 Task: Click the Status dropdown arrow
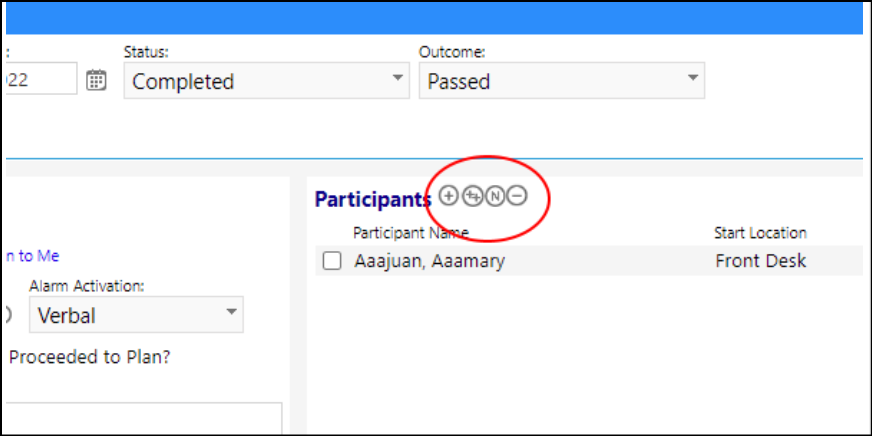398,78
